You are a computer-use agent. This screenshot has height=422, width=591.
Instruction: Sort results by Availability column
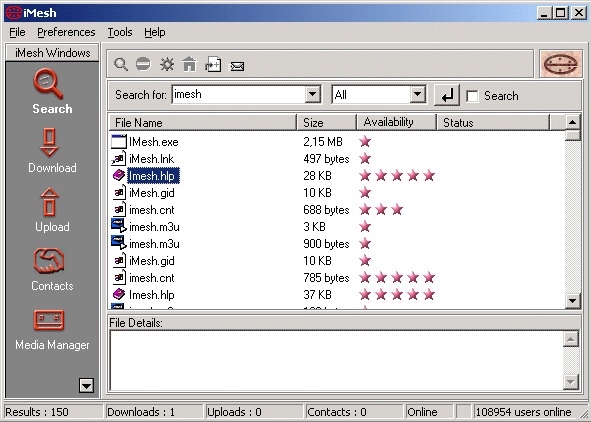click(397, 122)
